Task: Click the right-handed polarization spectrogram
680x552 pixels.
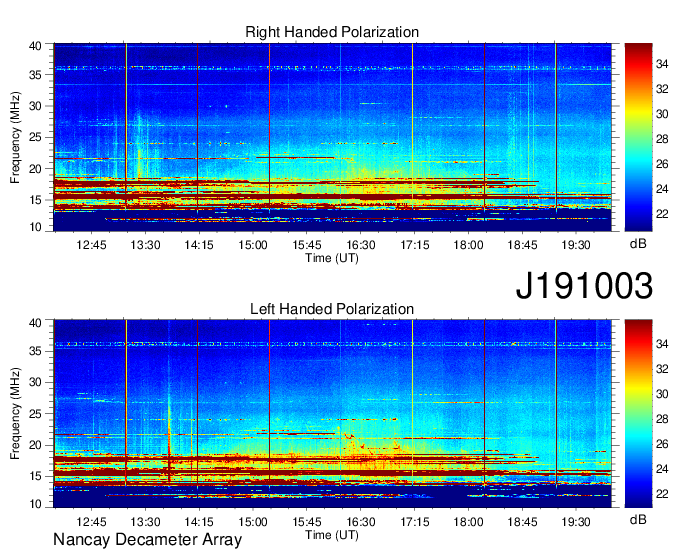Action: click(x=333, y=137)
